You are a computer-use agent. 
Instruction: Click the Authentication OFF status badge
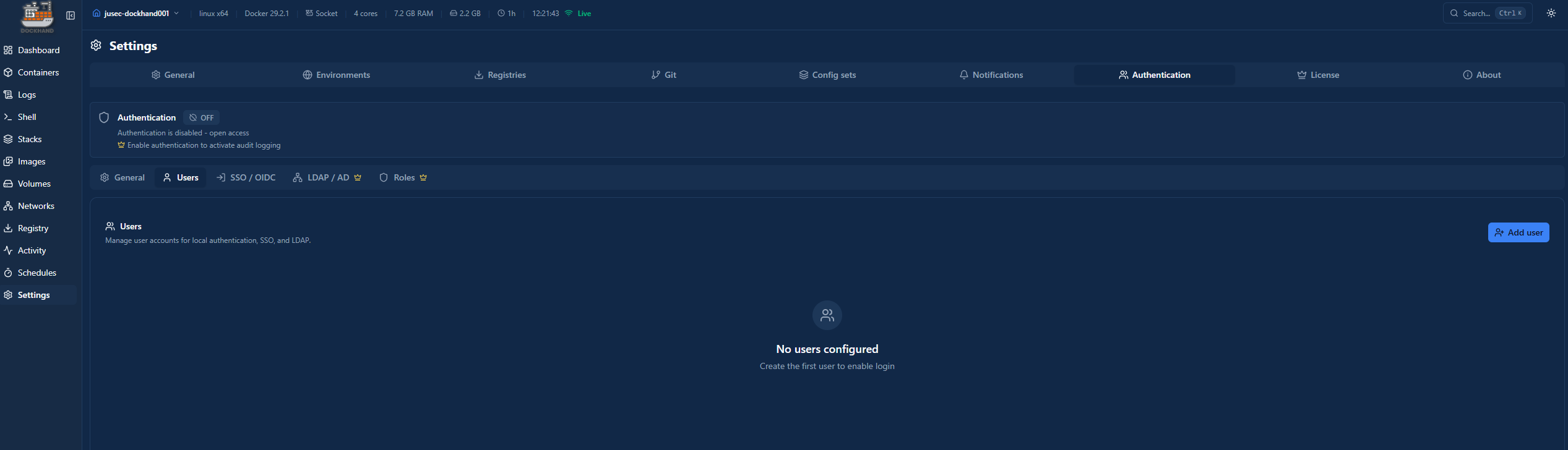tap(202, 117)
